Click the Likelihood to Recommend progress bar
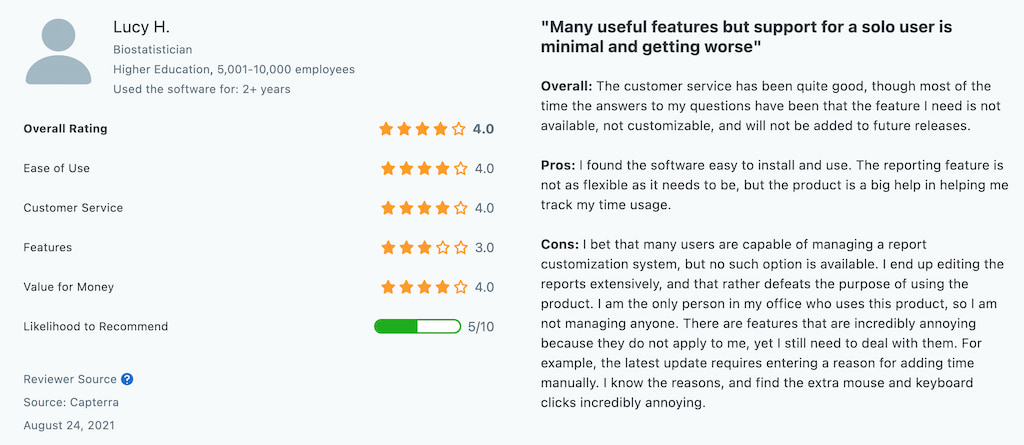The height and width of the screenshot is (445, 1024). pyautogui.click(x=416, y=326)
